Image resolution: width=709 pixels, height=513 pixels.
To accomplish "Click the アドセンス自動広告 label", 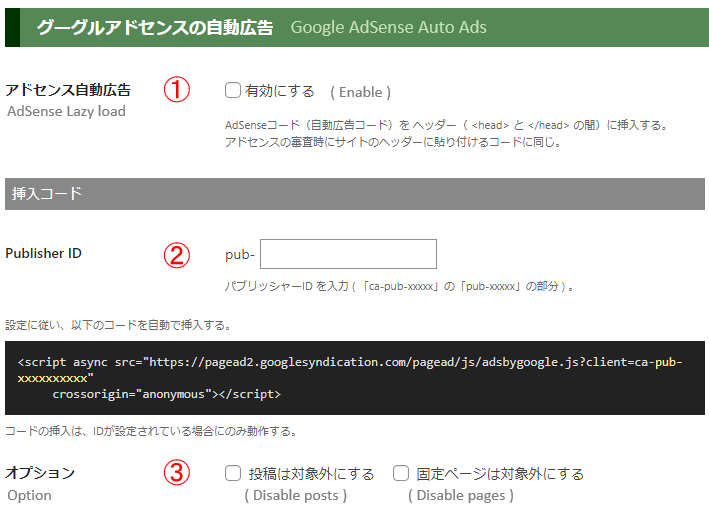I will click(68, 90).
